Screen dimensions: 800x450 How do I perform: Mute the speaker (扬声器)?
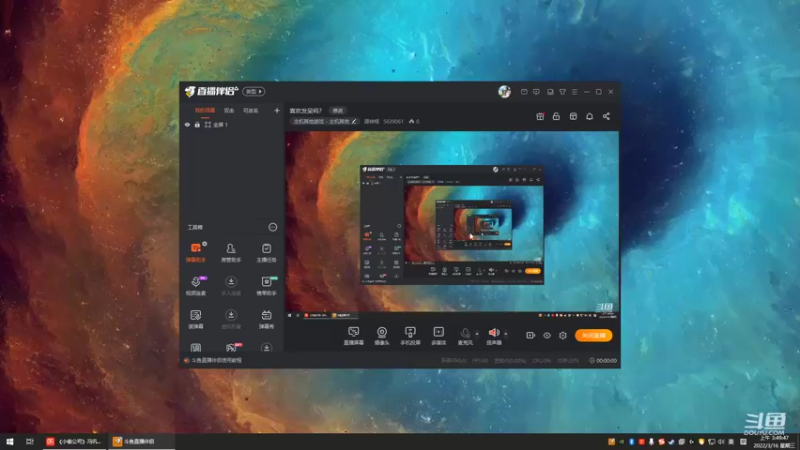click(x=493, y=336)
